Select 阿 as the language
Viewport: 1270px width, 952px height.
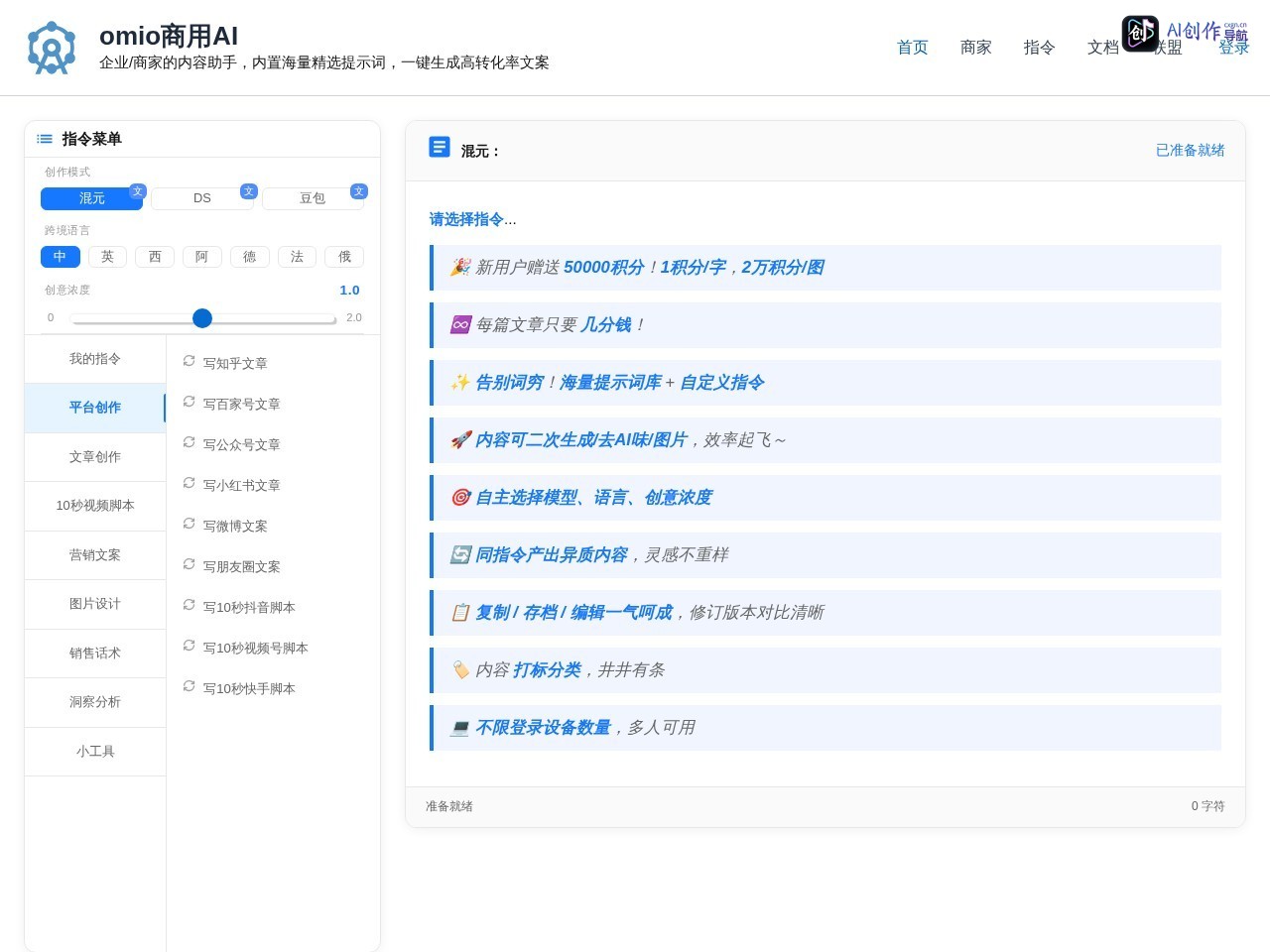pyautogui.click(x=202, y=257)
